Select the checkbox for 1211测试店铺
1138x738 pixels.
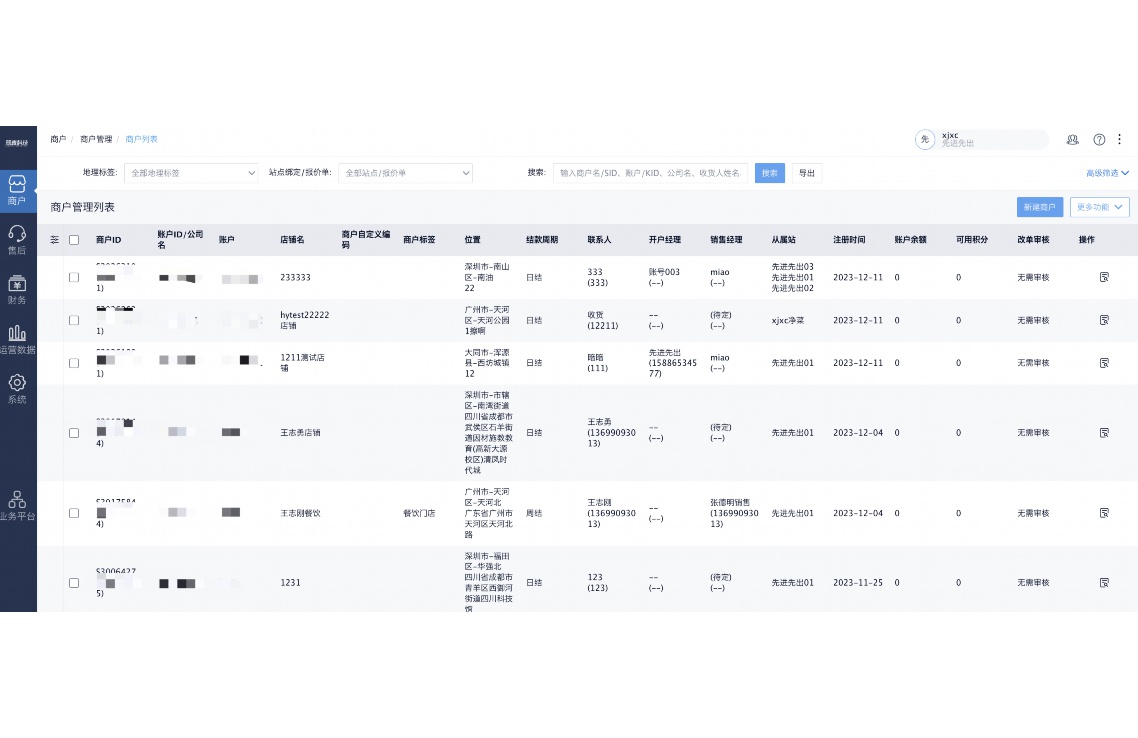click(x=74, y=363)
